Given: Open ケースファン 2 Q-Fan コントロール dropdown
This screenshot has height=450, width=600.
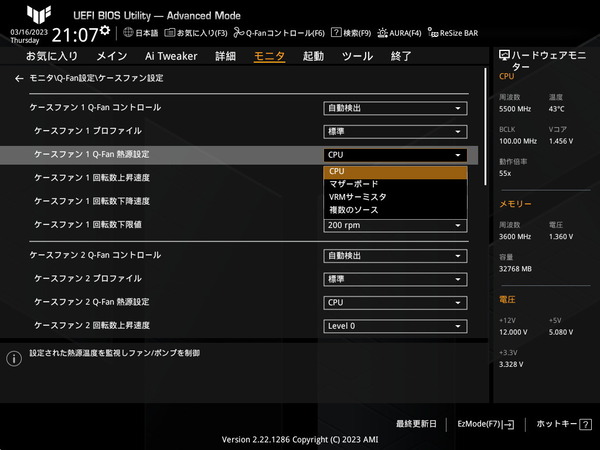Looking at the screenshot, I should [395, 256].
